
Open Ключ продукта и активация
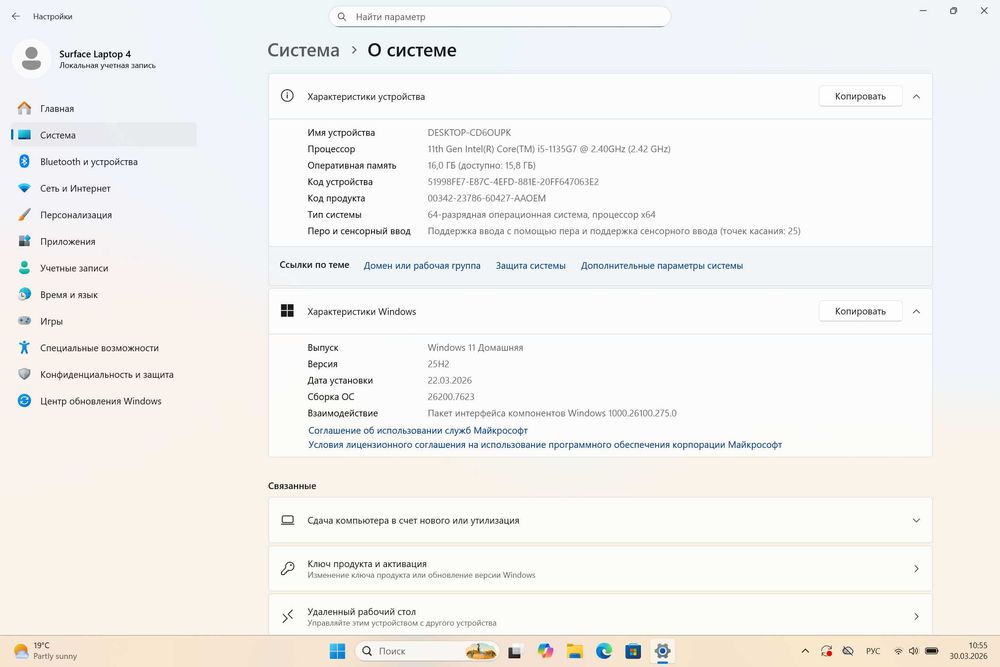tap(600, 568)
